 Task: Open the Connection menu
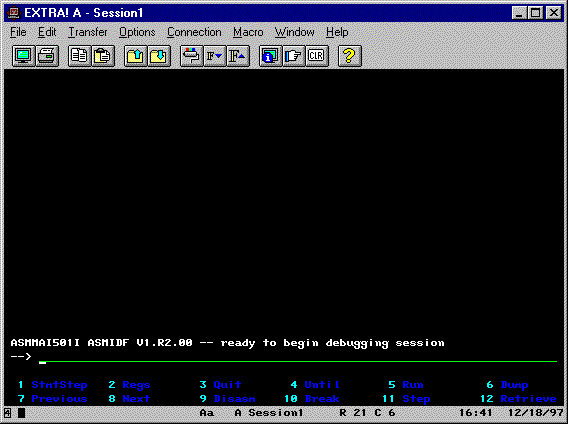(194, 32)
